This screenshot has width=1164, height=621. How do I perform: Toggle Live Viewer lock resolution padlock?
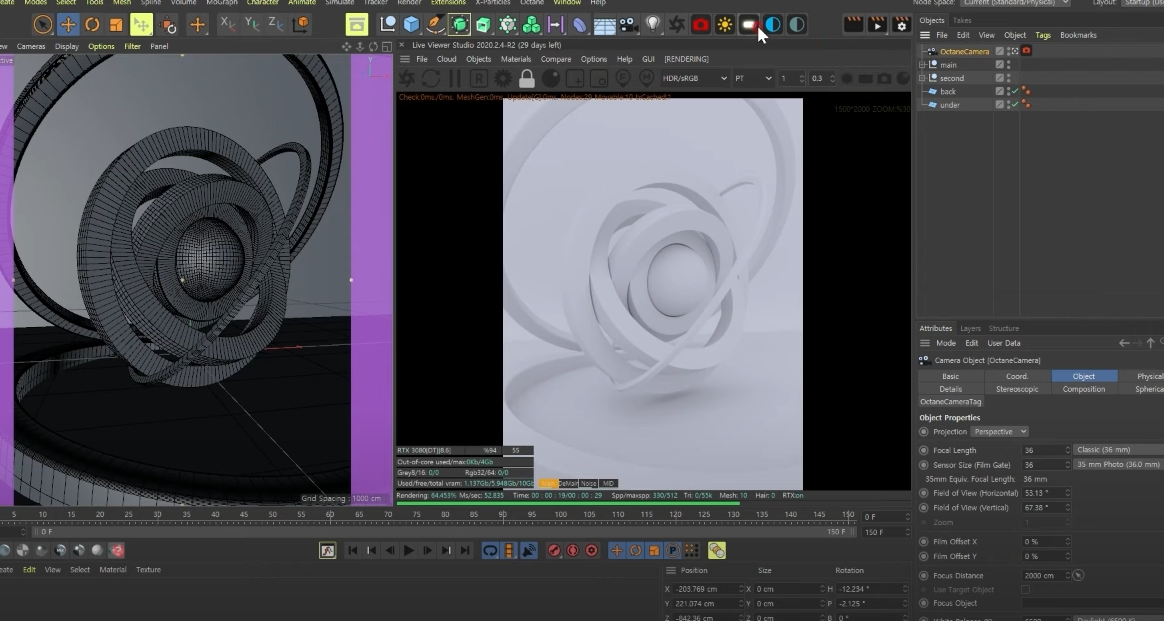527,78
